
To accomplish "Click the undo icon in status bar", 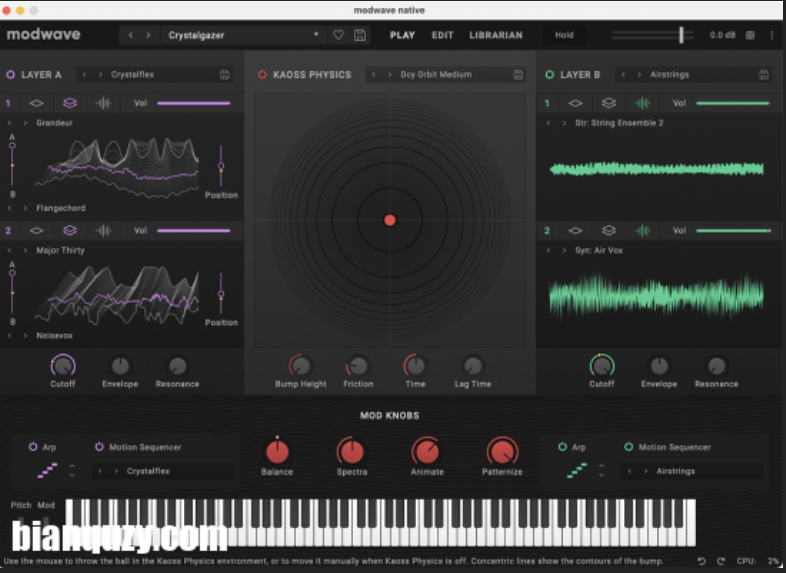I will [702, 561].
